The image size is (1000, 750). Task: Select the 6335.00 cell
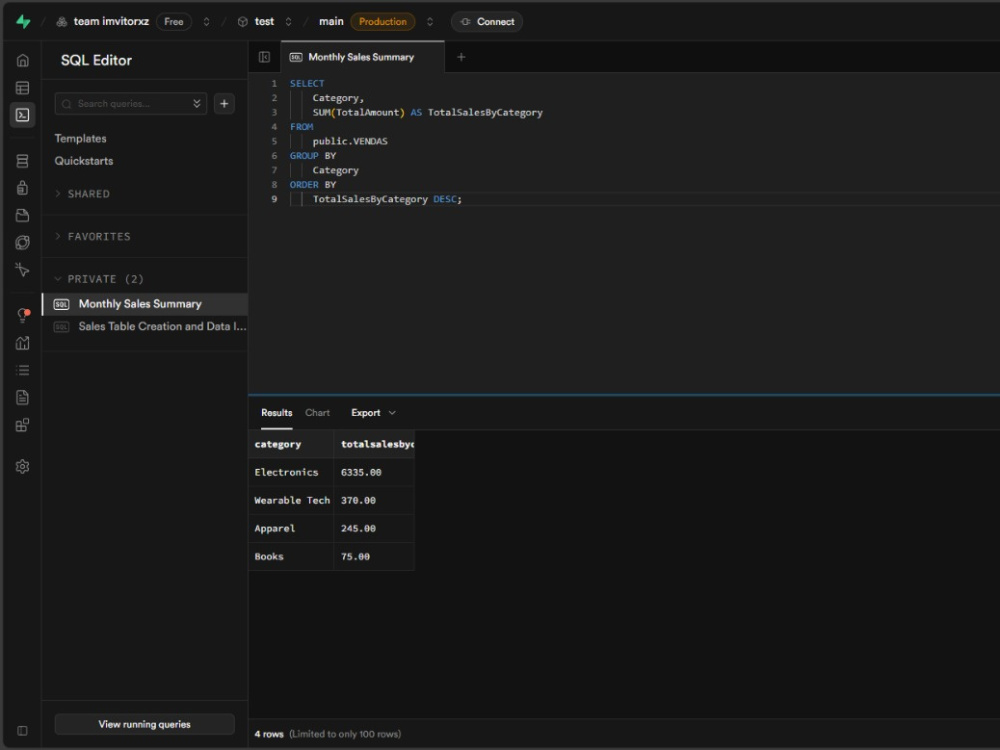pos(374,472)
